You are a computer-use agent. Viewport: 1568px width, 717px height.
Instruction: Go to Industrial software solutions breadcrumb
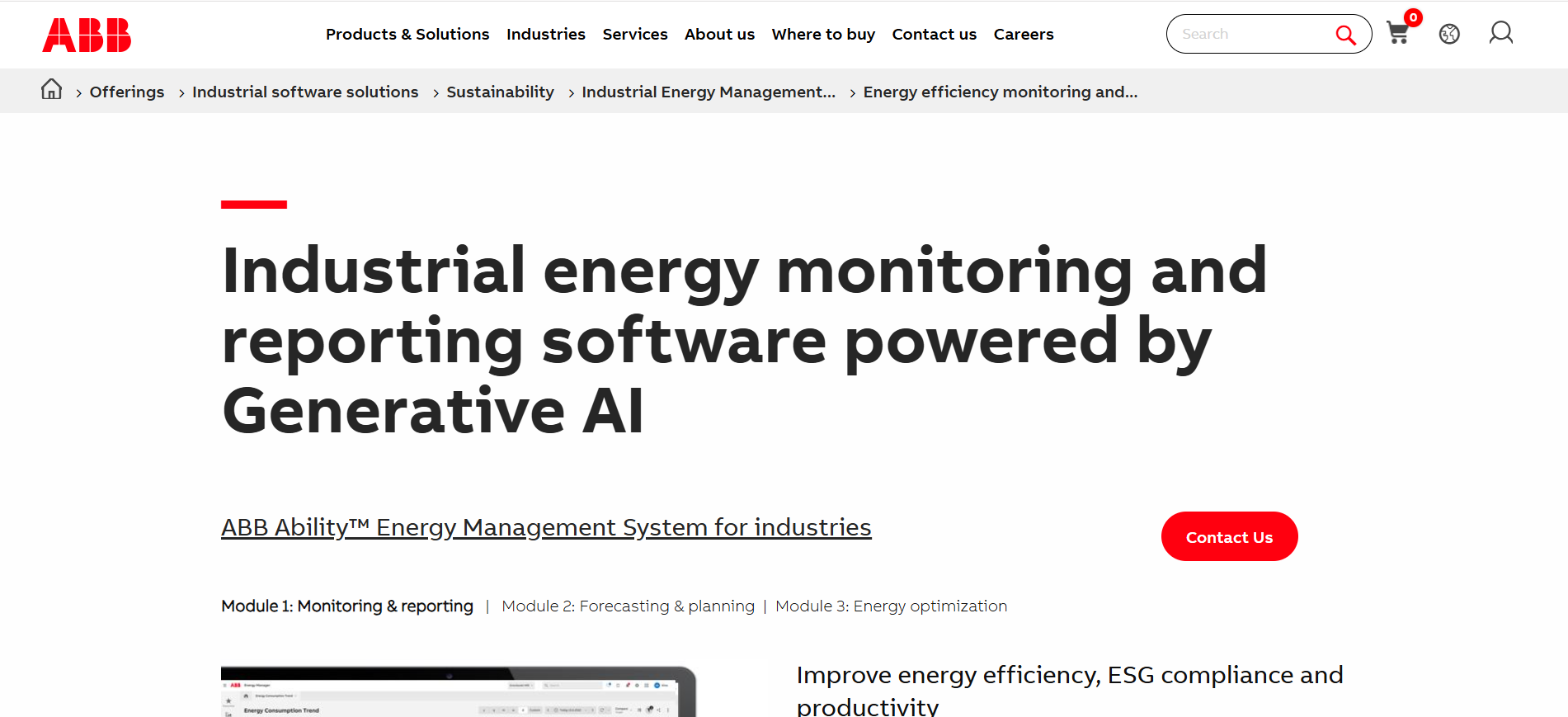click(x=305, y=92)
